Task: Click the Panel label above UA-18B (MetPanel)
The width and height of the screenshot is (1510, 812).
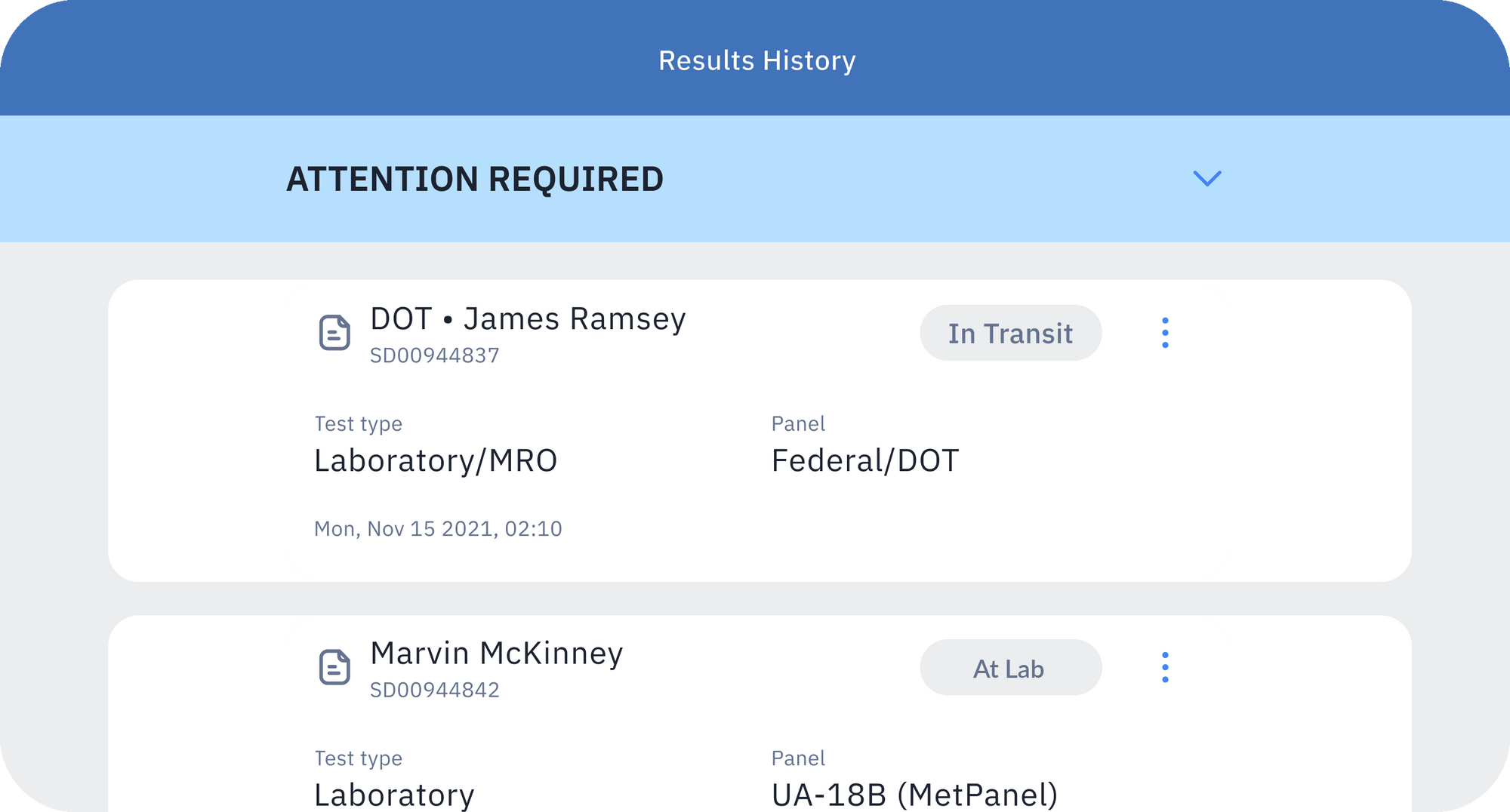Action: [x=798, y=758]
